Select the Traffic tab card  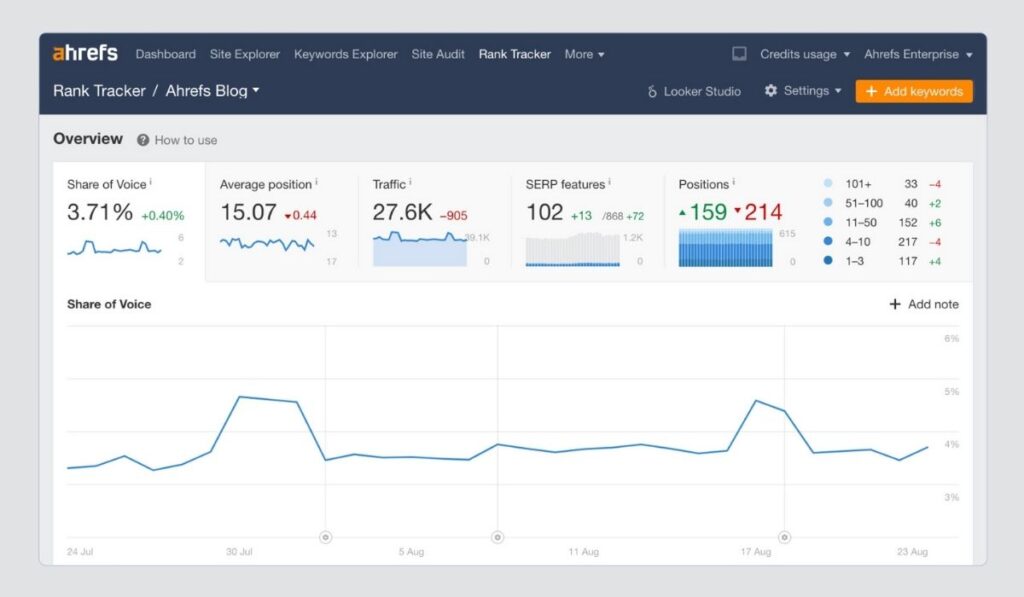[434, 222]
